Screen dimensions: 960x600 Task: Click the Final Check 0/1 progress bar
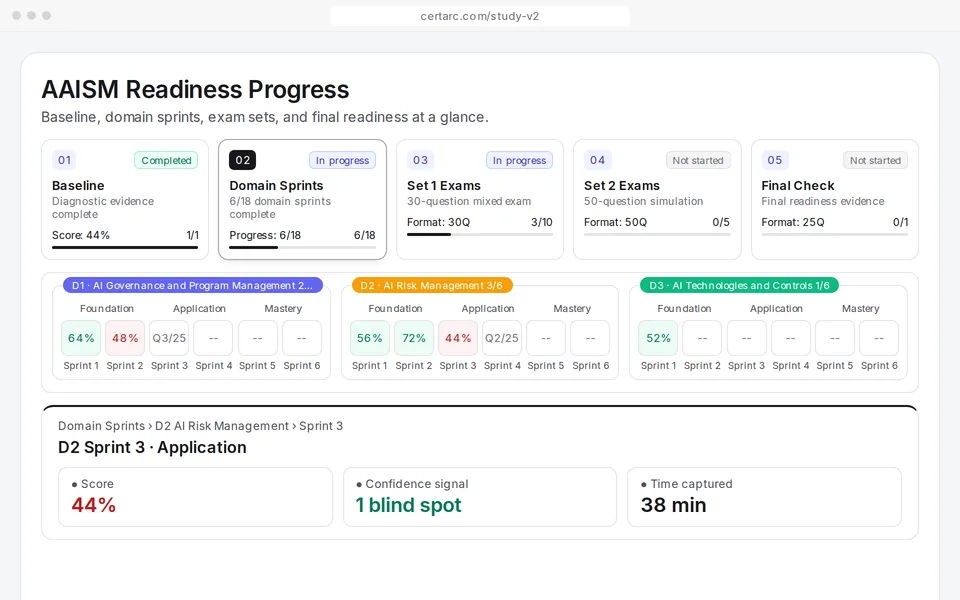(x=834, y=234)
